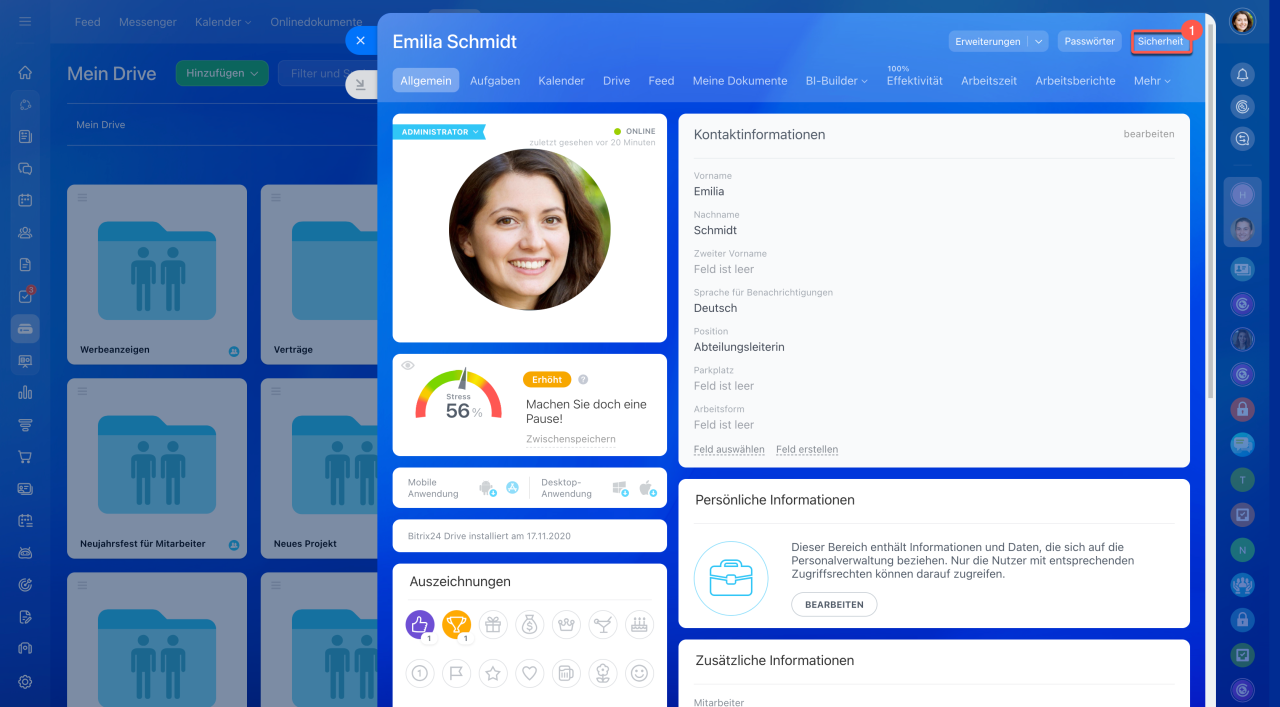Click bearbeiten link in Kontaktinformationen
This screenshot has height=707, width=1280.
(x=1149, y=134)
